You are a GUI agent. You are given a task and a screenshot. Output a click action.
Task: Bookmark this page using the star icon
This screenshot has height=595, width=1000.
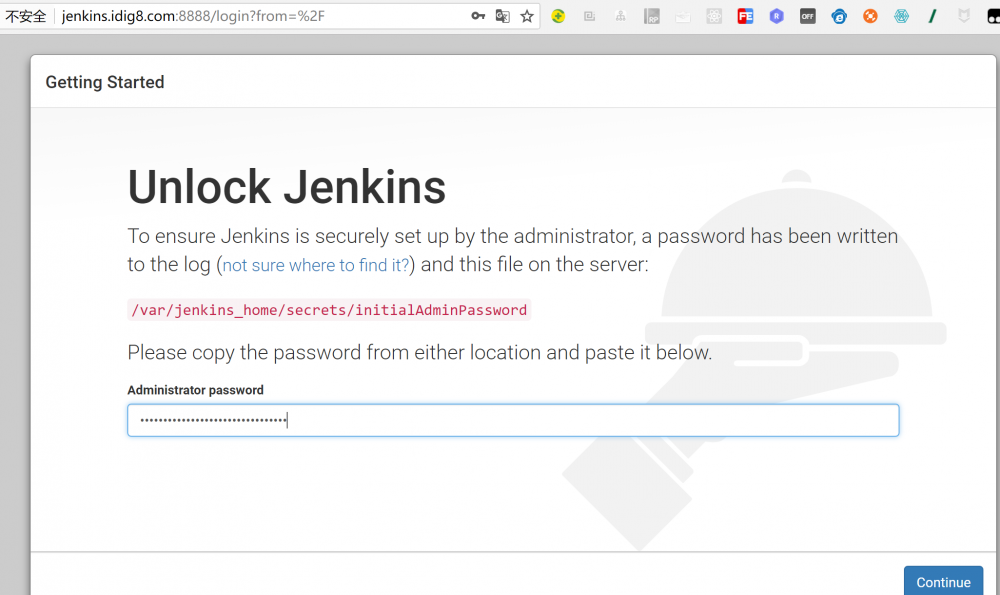click(x=527, y=15)
